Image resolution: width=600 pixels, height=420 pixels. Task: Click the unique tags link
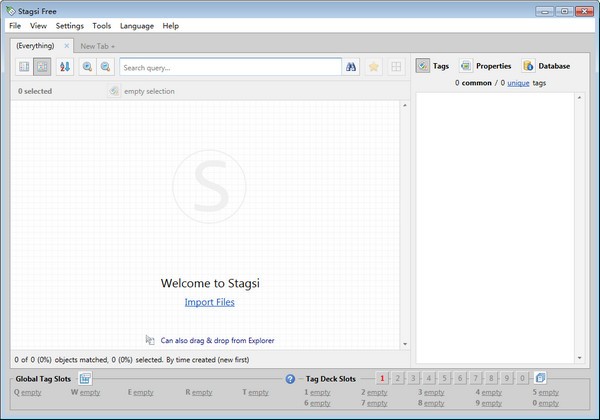pyautogui.click(x=519, y=83)
